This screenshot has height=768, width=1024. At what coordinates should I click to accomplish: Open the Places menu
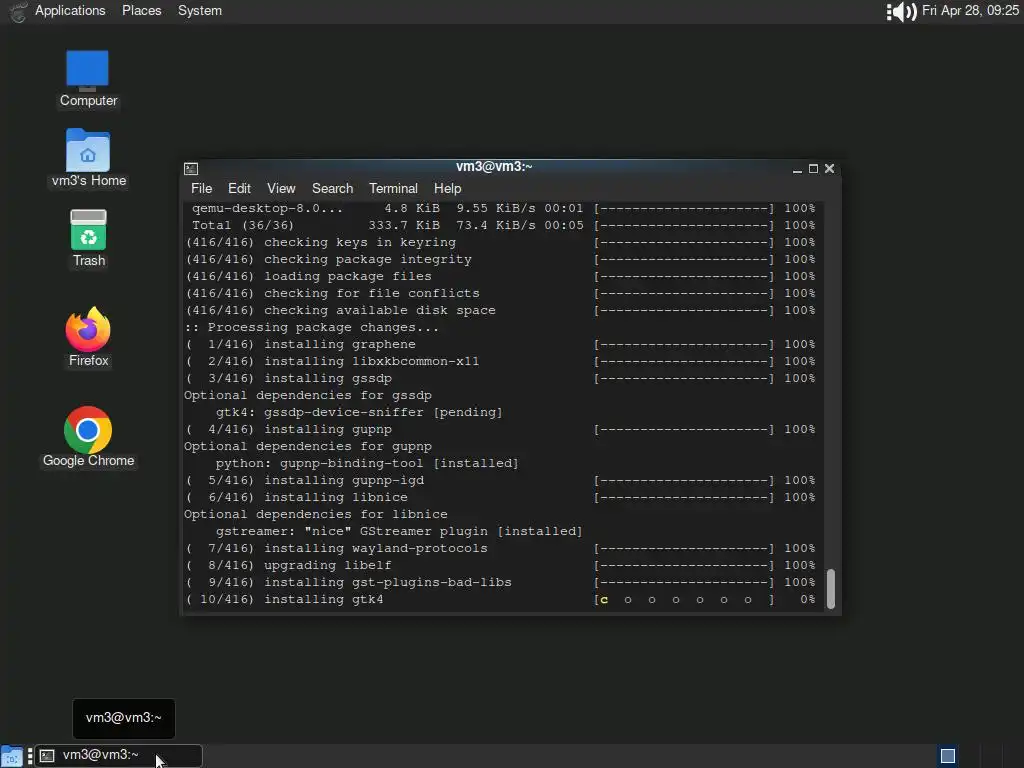142,10
